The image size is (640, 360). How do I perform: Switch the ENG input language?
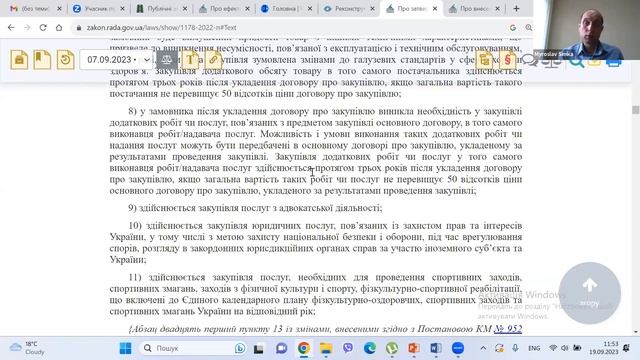click(x=534, y=348)
